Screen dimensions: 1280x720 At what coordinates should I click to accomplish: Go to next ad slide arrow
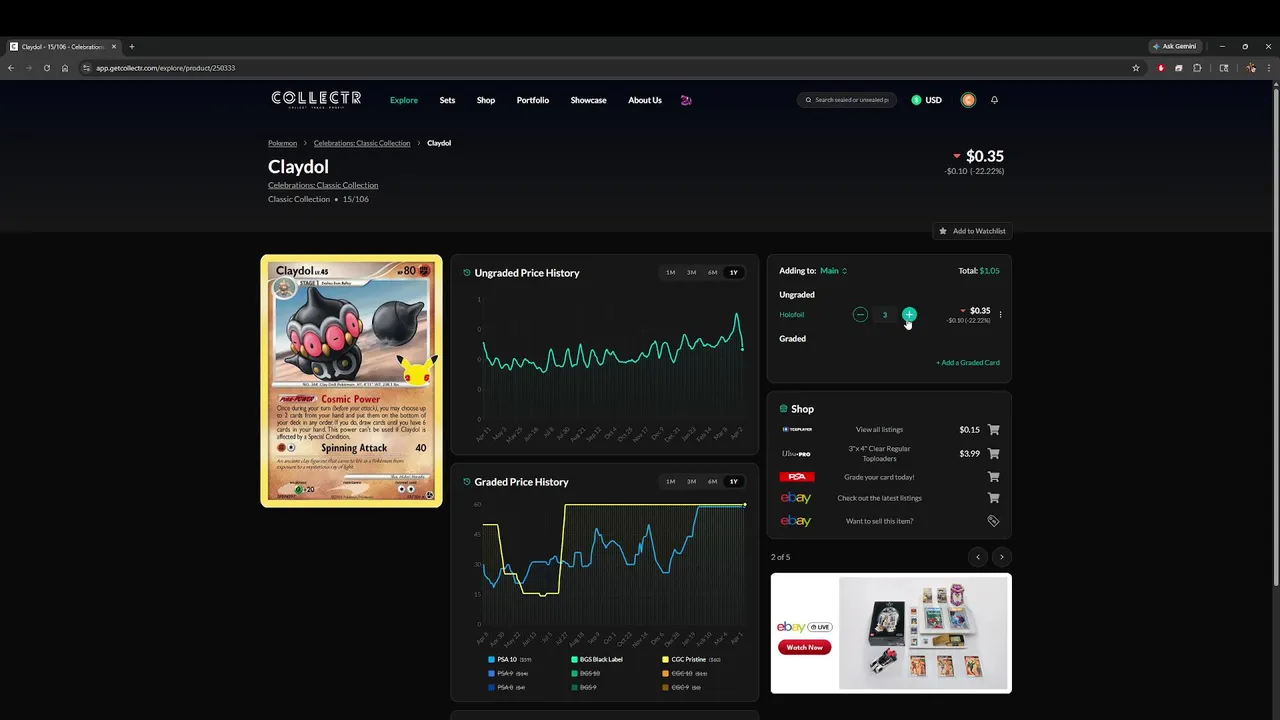1001,557
